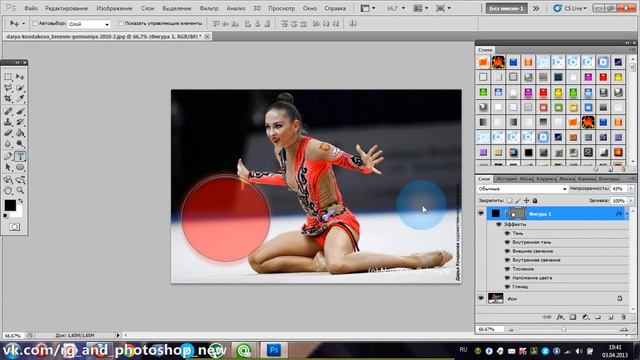The width and height of the screenshot is (640, 360).
Task: Hide the Фигура 1 layer eye
Action: point(481,213)
